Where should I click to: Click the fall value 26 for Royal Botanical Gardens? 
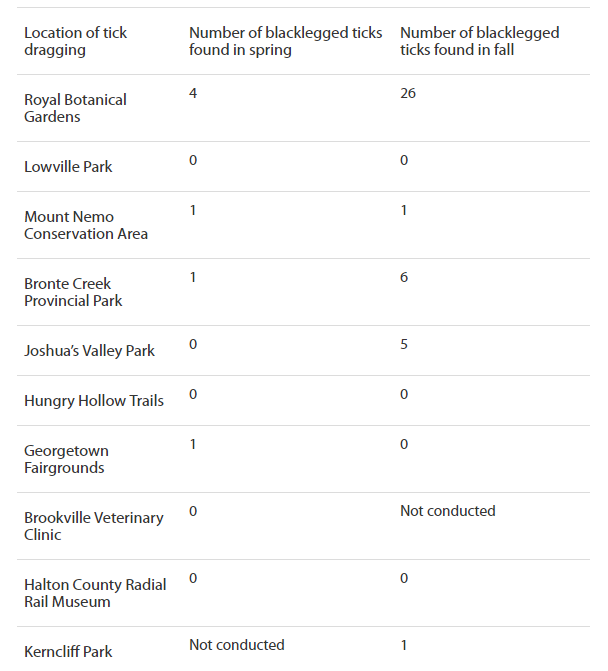408,93
